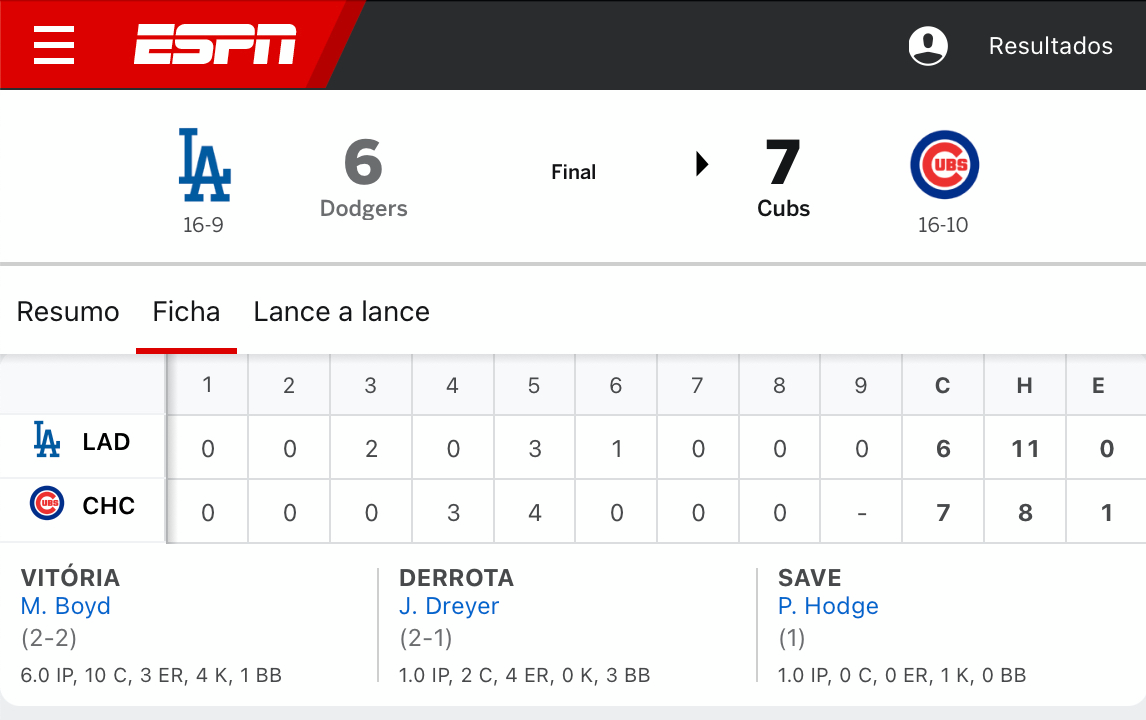
Task: Open the hamburger menu icon
Action: tap(53, 45)
